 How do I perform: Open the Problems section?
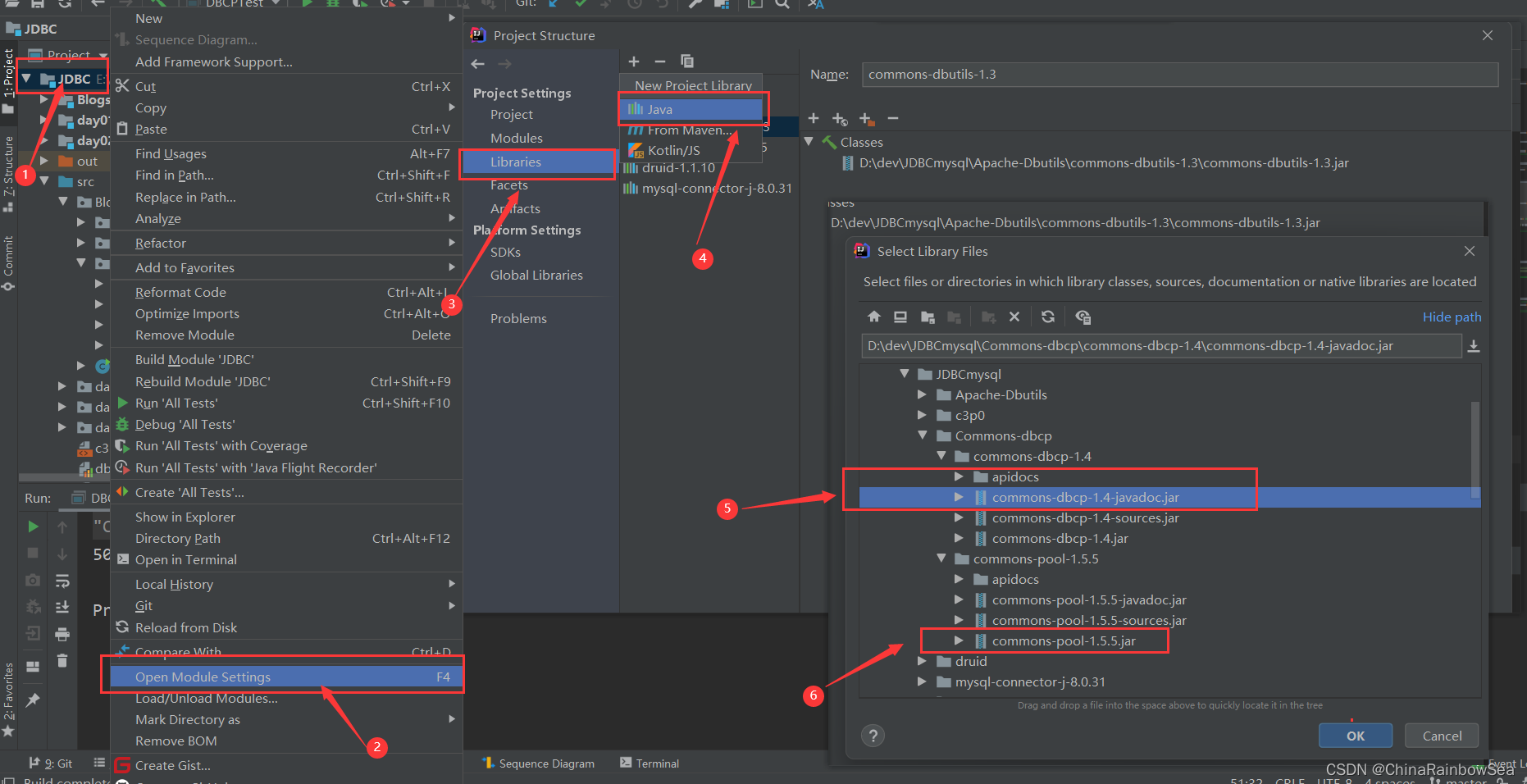click(x=518, y=318)
